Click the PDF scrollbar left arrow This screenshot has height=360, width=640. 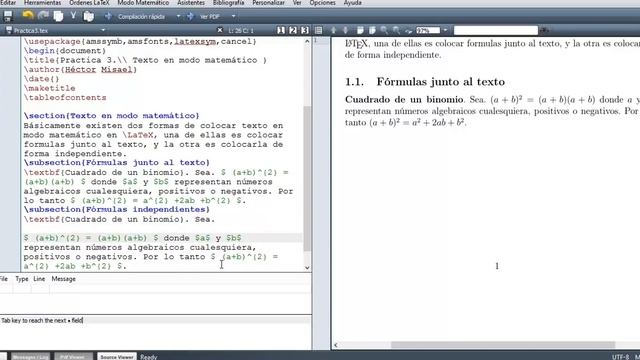[336, 345]
